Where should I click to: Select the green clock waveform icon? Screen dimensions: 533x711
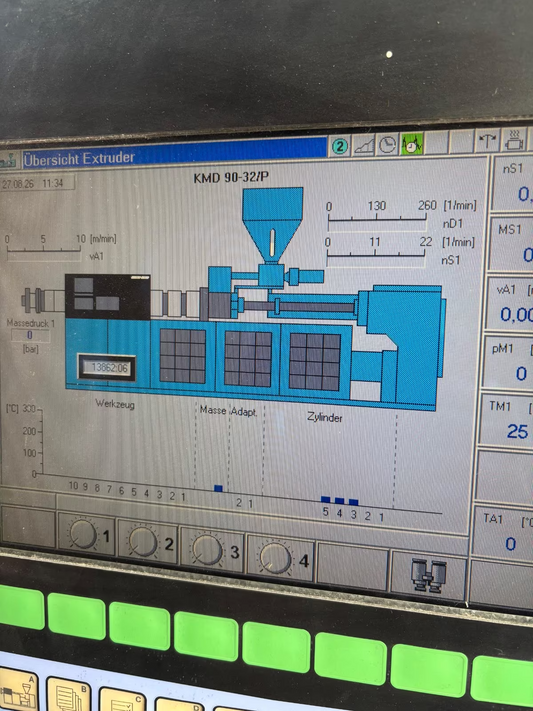click(x=412, y=144)
